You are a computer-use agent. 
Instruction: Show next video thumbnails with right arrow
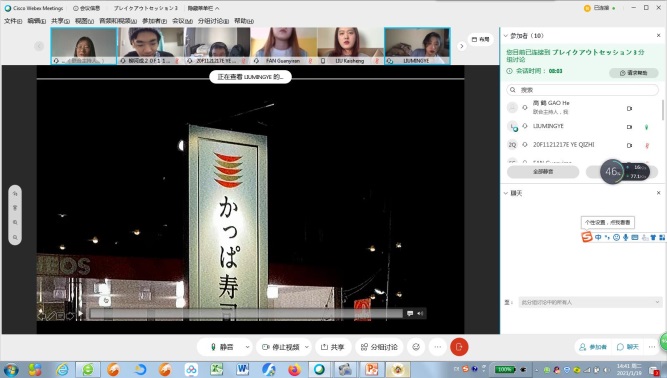(x=462, y=46)
